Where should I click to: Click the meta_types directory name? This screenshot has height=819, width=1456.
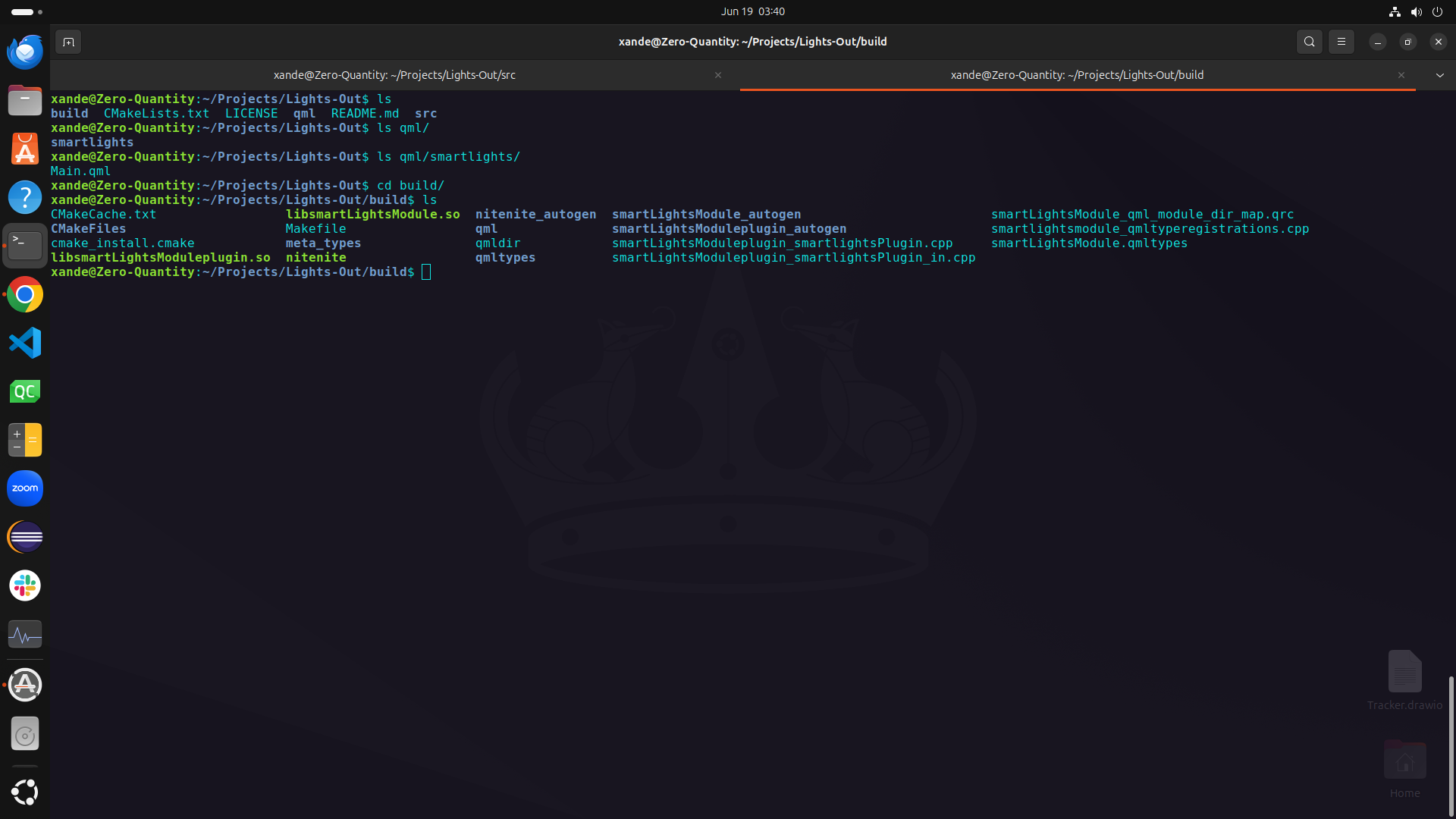click(x=324, y=243)
